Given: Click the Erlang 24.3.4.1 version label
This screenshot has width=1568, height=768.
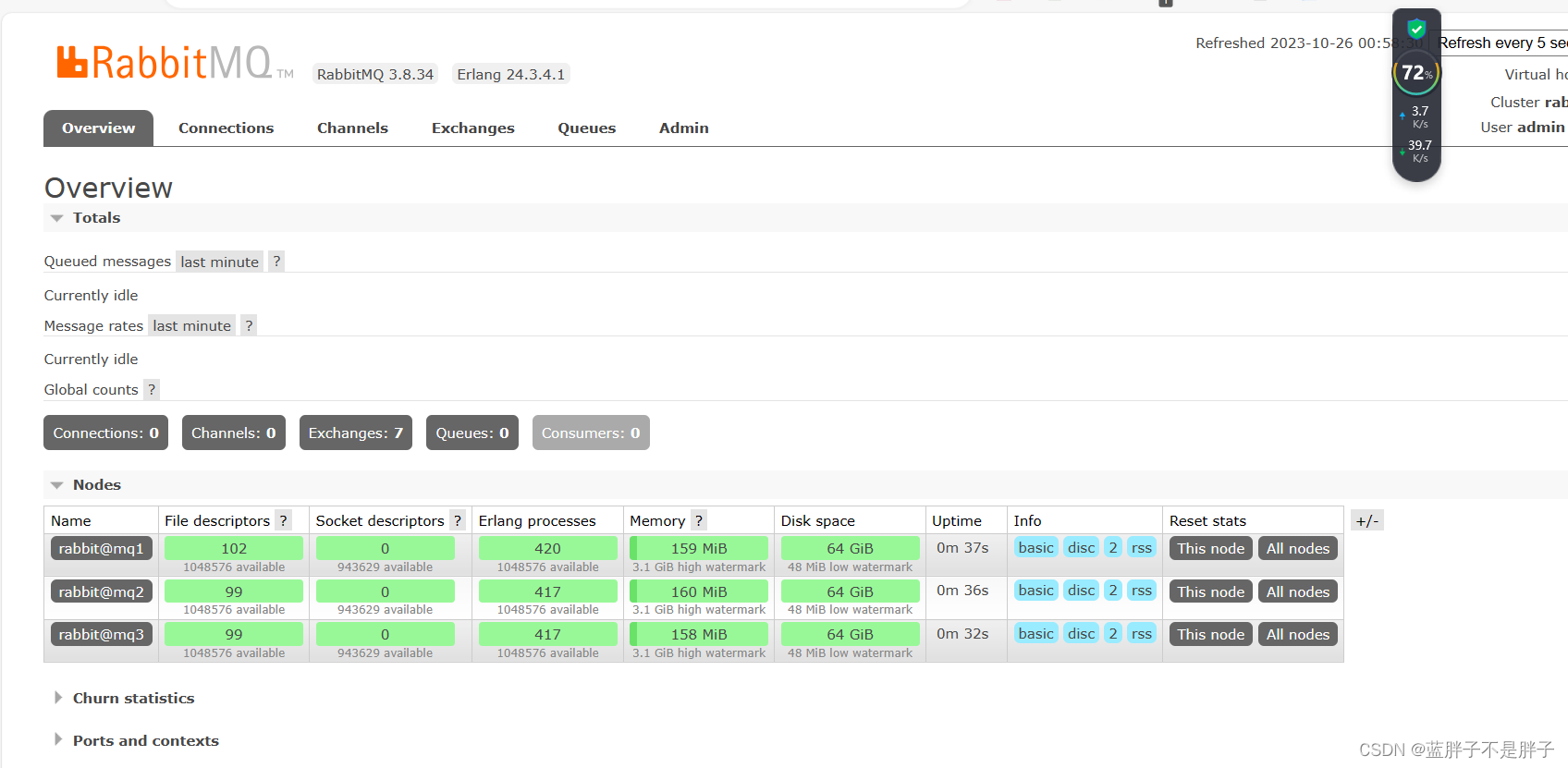Looking at the screenshot, I should (511, 74).
